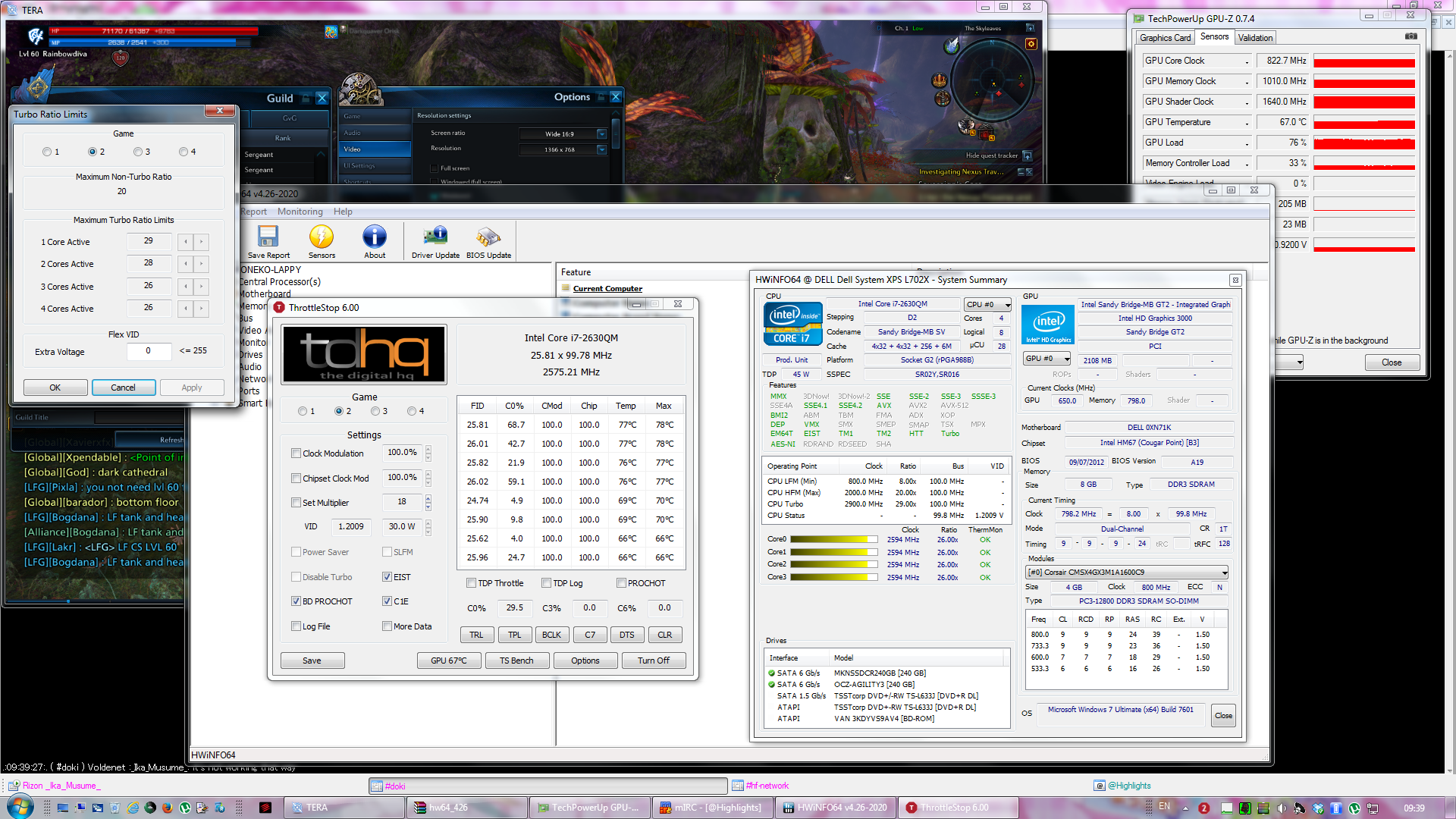Show hidden system tray icons arrow
This screenshot has width=1456, height=819.
tap(1185, 808)
